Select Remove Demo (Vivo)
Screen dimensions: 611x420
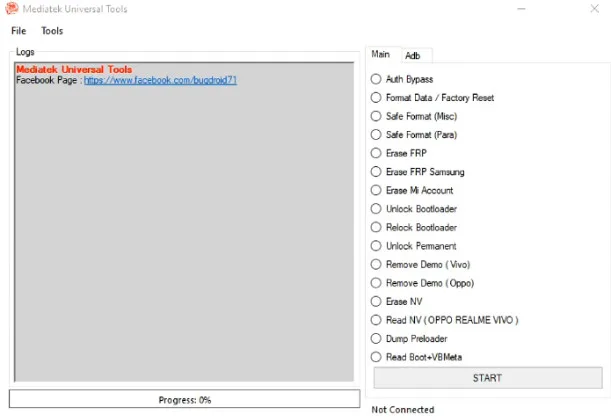376,265
